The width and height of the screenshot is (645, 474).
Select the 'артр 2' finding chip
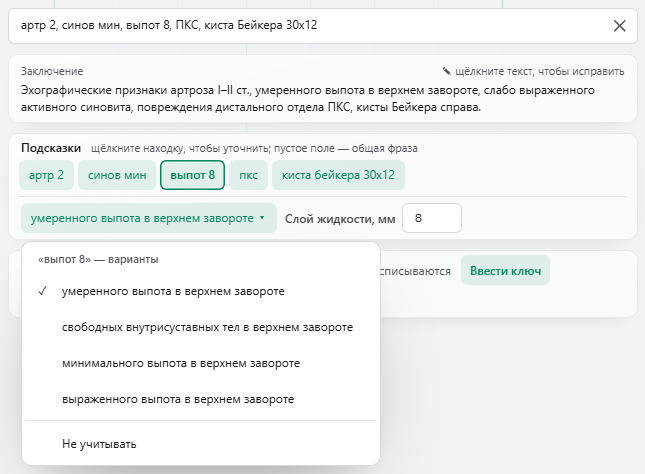[46, 175]
